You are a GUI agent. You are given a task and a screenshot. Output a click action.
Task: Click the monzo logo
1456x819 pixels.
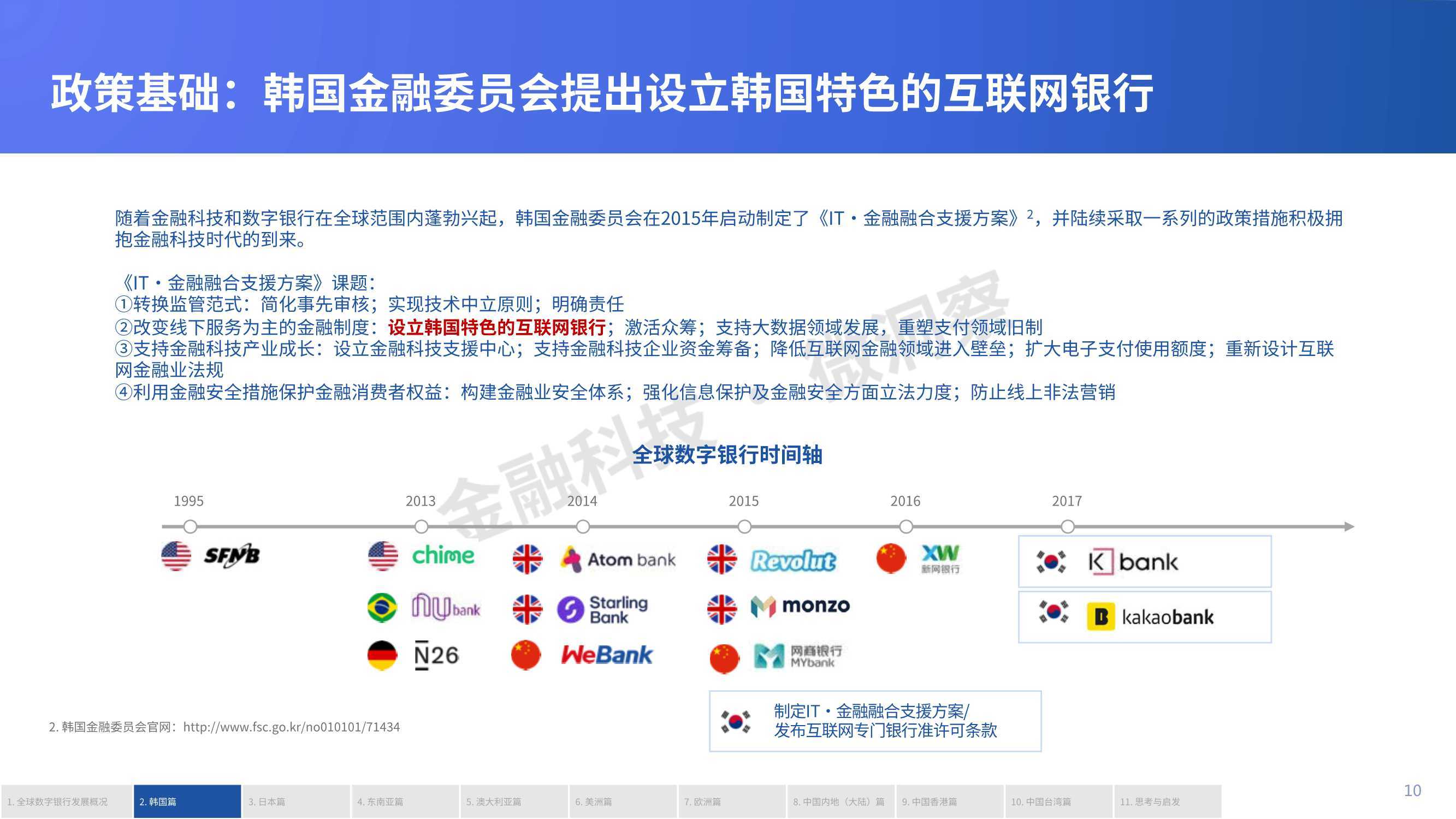pyautogui.click(x=800, y=606)
